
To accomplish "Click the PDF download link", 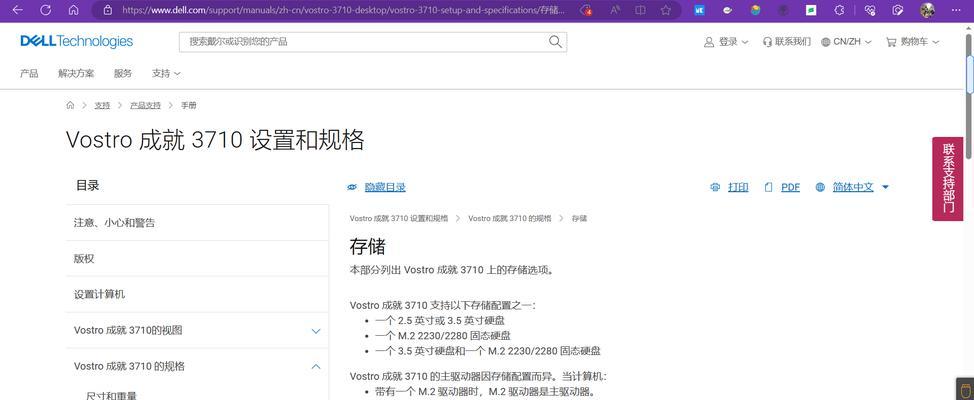I will pyautogui.click(x=790, y=187).
